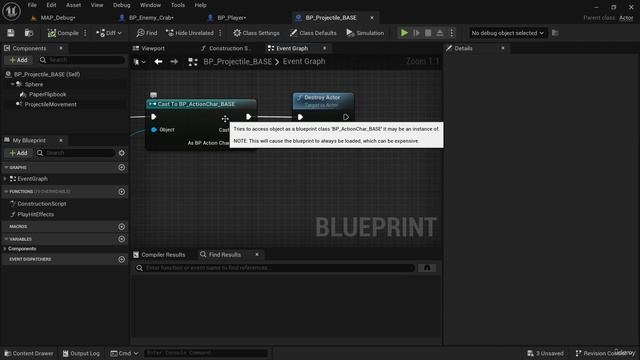Open Class Settings
Viewport: 640px width, 360px height.
pyautogui.click(x=256, y=33)
